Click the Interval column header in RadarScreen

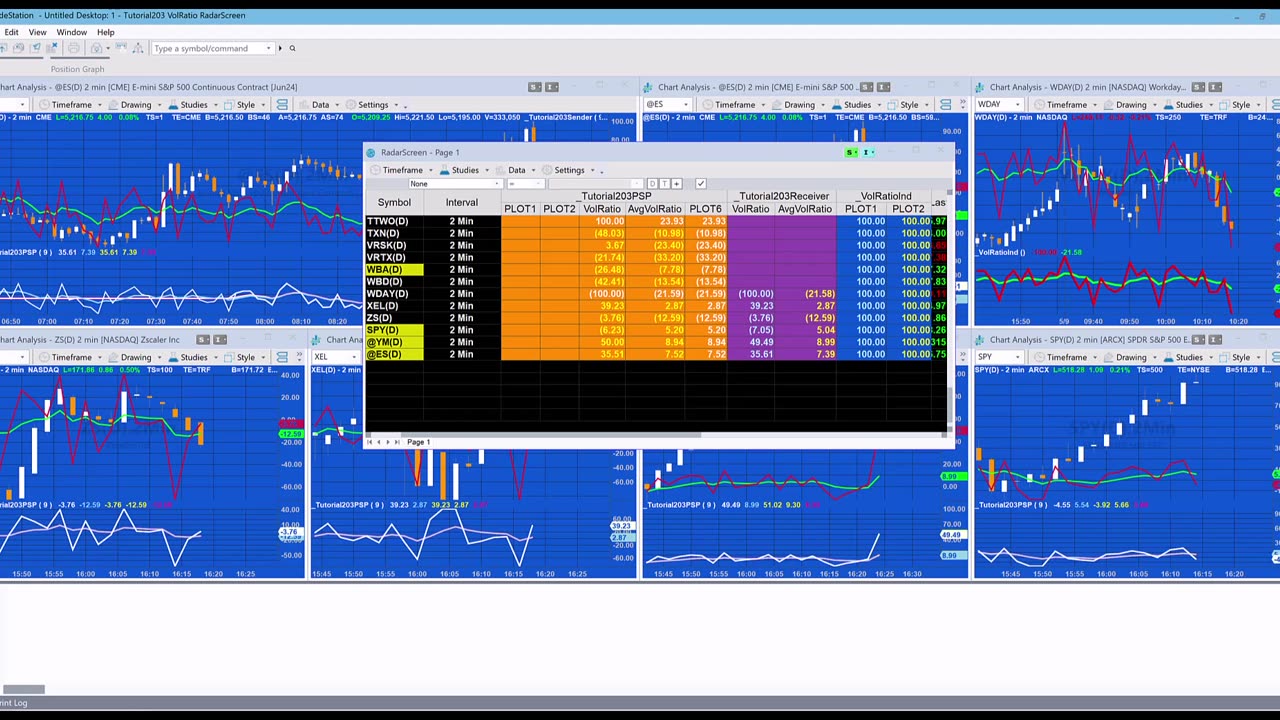pos(461,202)
